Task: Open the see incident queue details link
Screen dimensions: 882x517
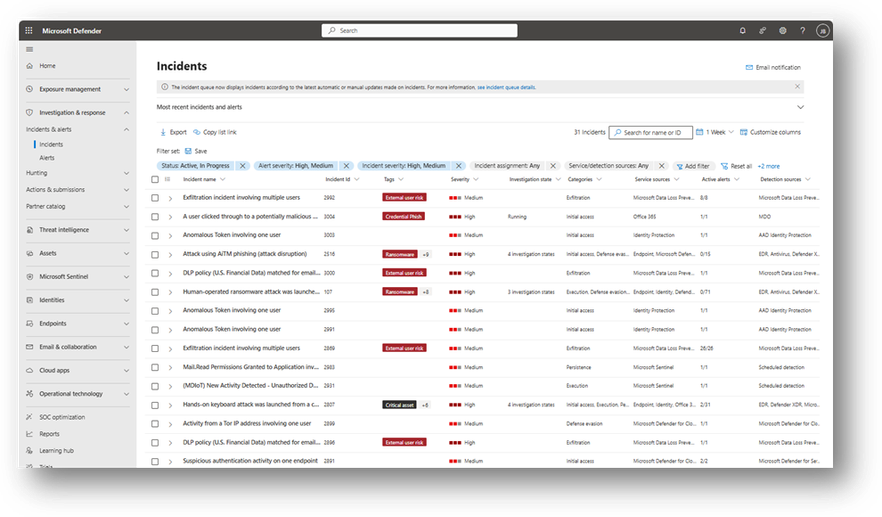Action: (x=506, y=87)
